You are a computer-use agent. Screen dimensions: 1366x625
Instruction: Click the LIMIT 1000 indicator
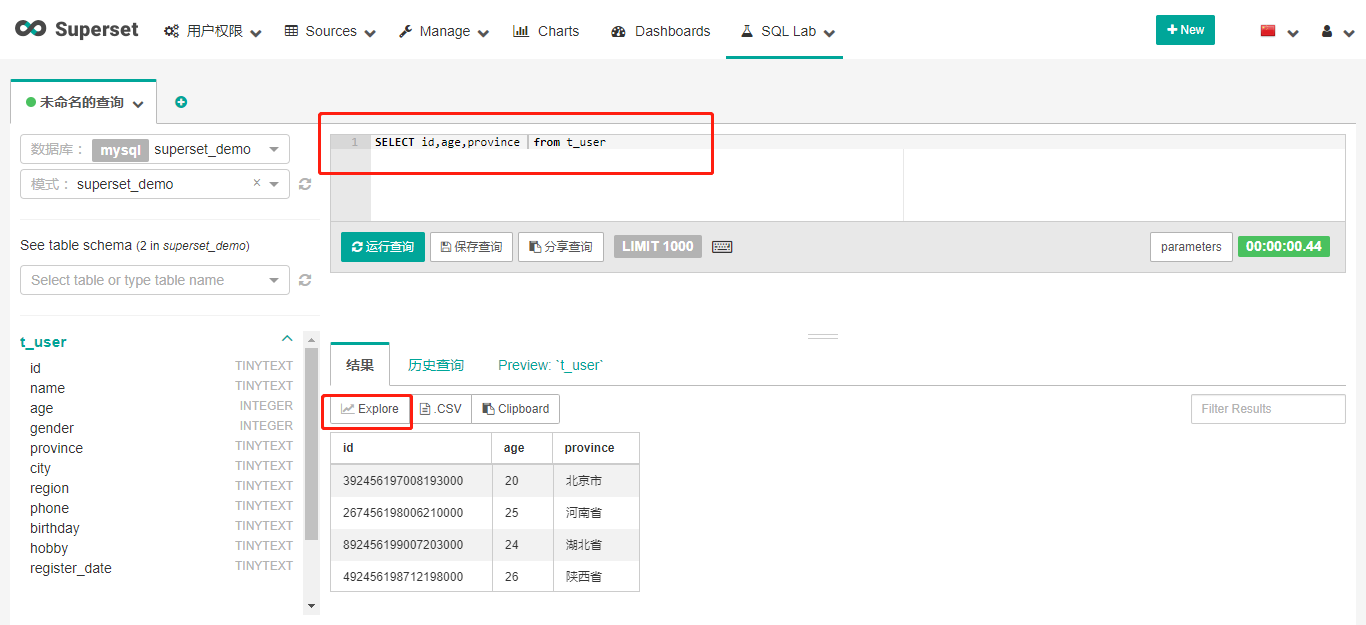coord(657,246)
